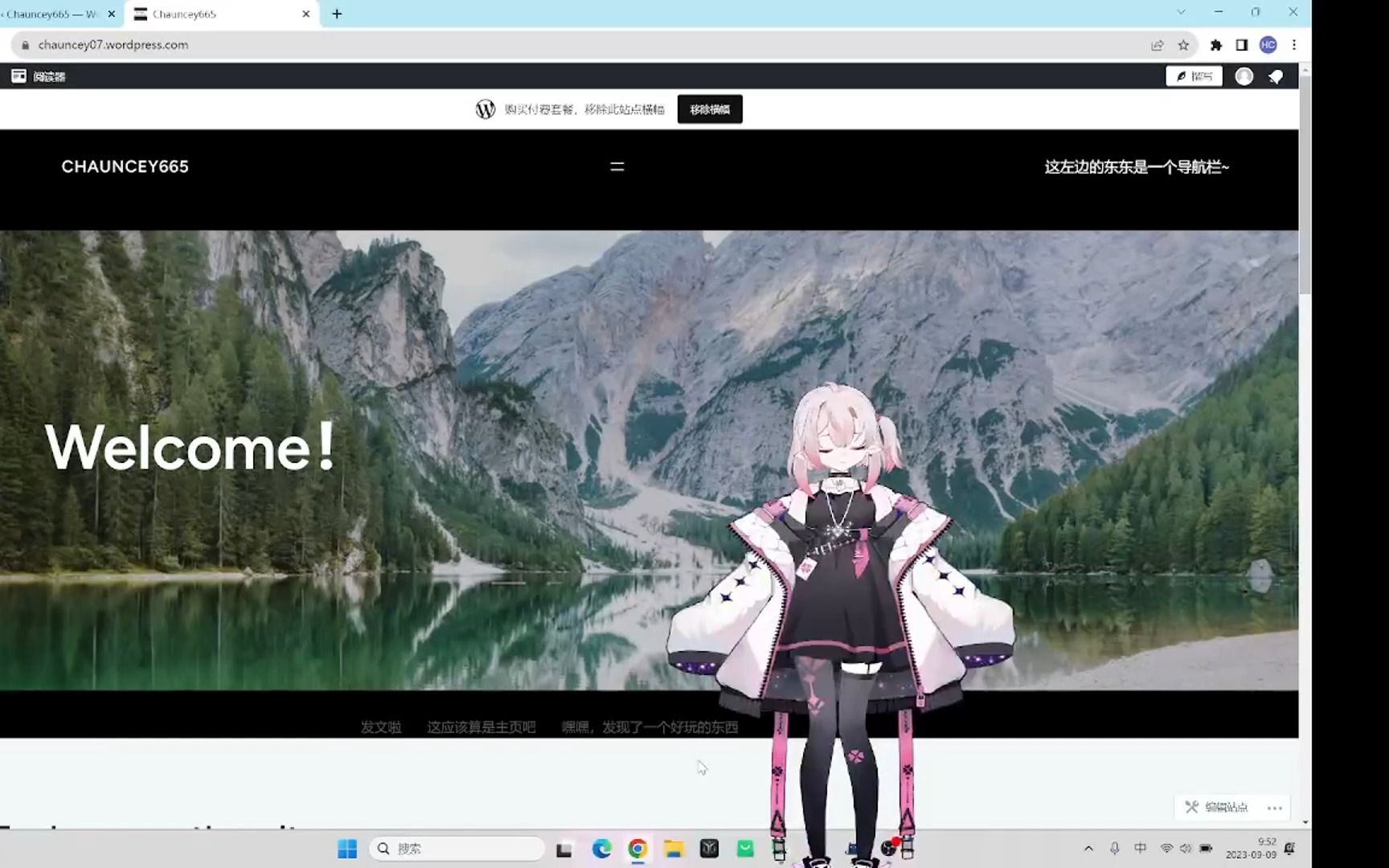Image resolution: width=1389 pixels, height=868 pixels.
Task: Click the black remove banner button
Action: tap(710, 109)
